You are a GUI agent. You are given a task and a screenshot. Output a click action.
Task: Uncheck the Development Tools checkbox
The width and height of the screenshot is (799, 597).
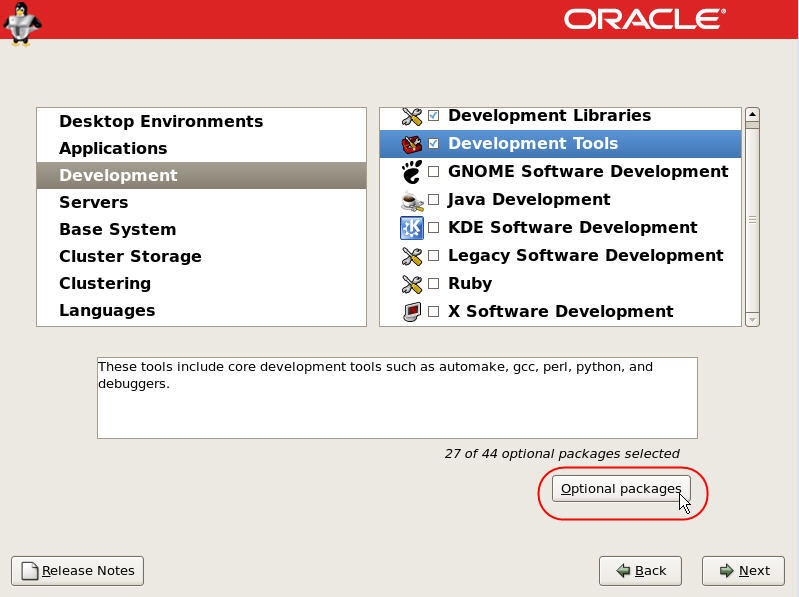coord(434,144)
